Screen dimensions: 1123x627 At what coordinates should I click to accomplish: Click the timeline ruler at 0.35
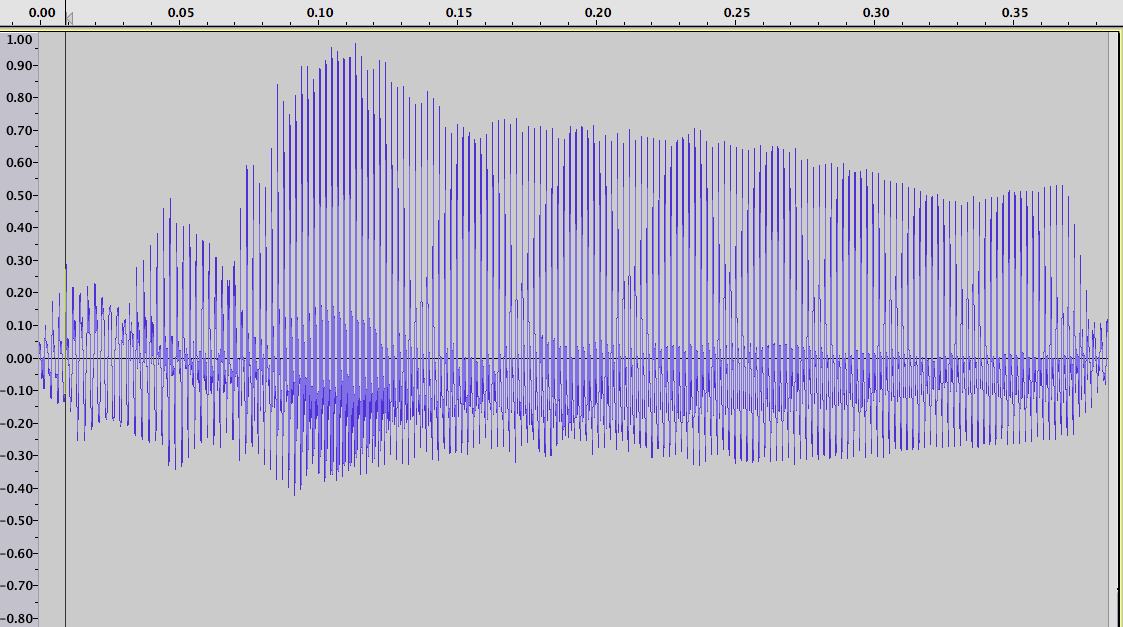1015,12
